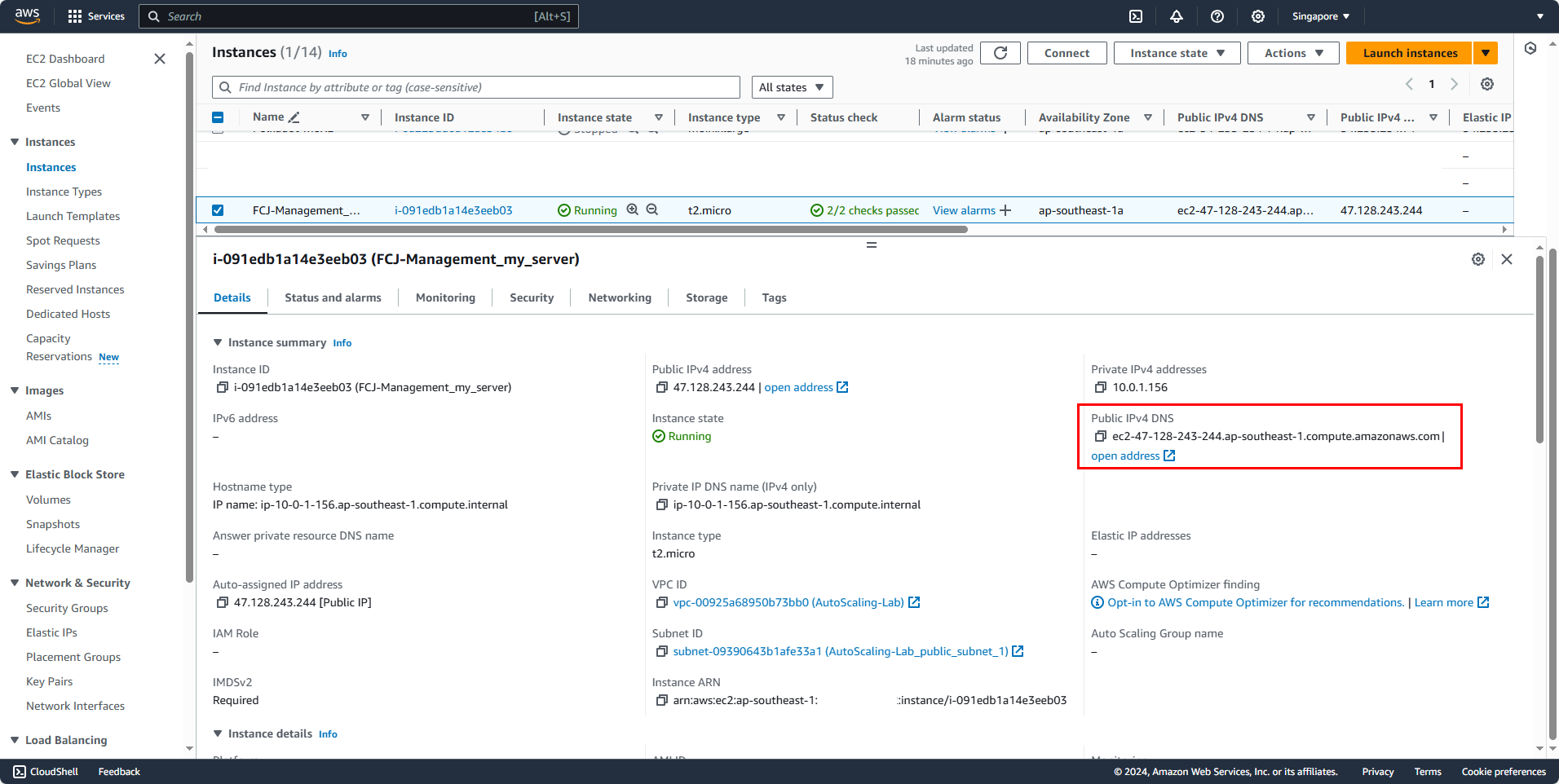Copy the Private IPv4 address

click(1100, 388)
